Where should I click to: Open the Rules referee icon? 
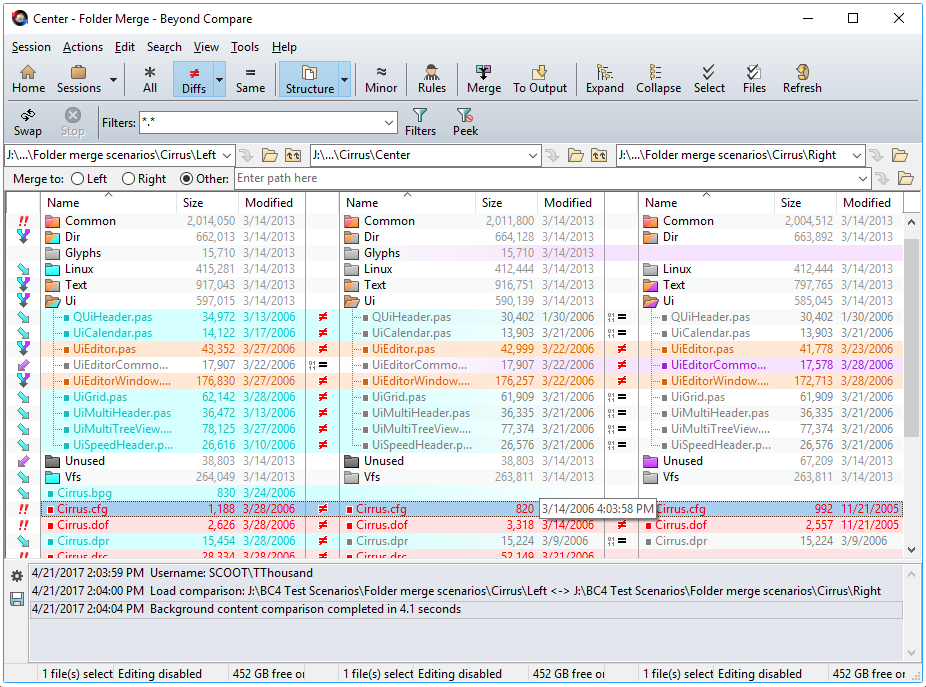(432, 78)
